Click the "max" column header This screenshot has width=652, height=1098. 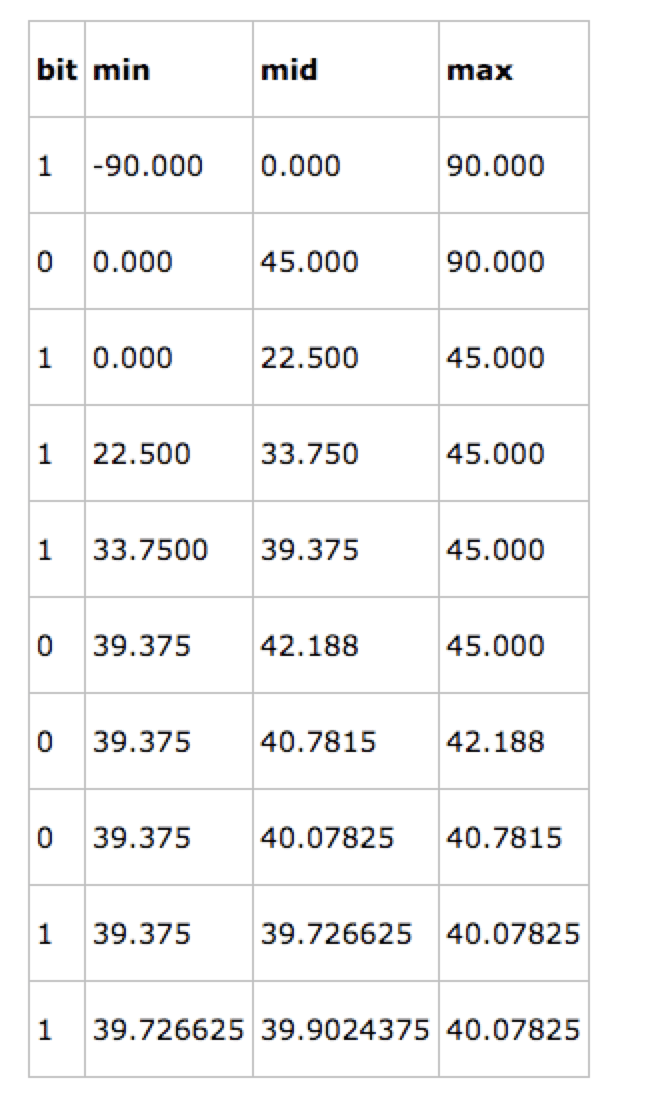pyautogui.click(x=479, y=71)
